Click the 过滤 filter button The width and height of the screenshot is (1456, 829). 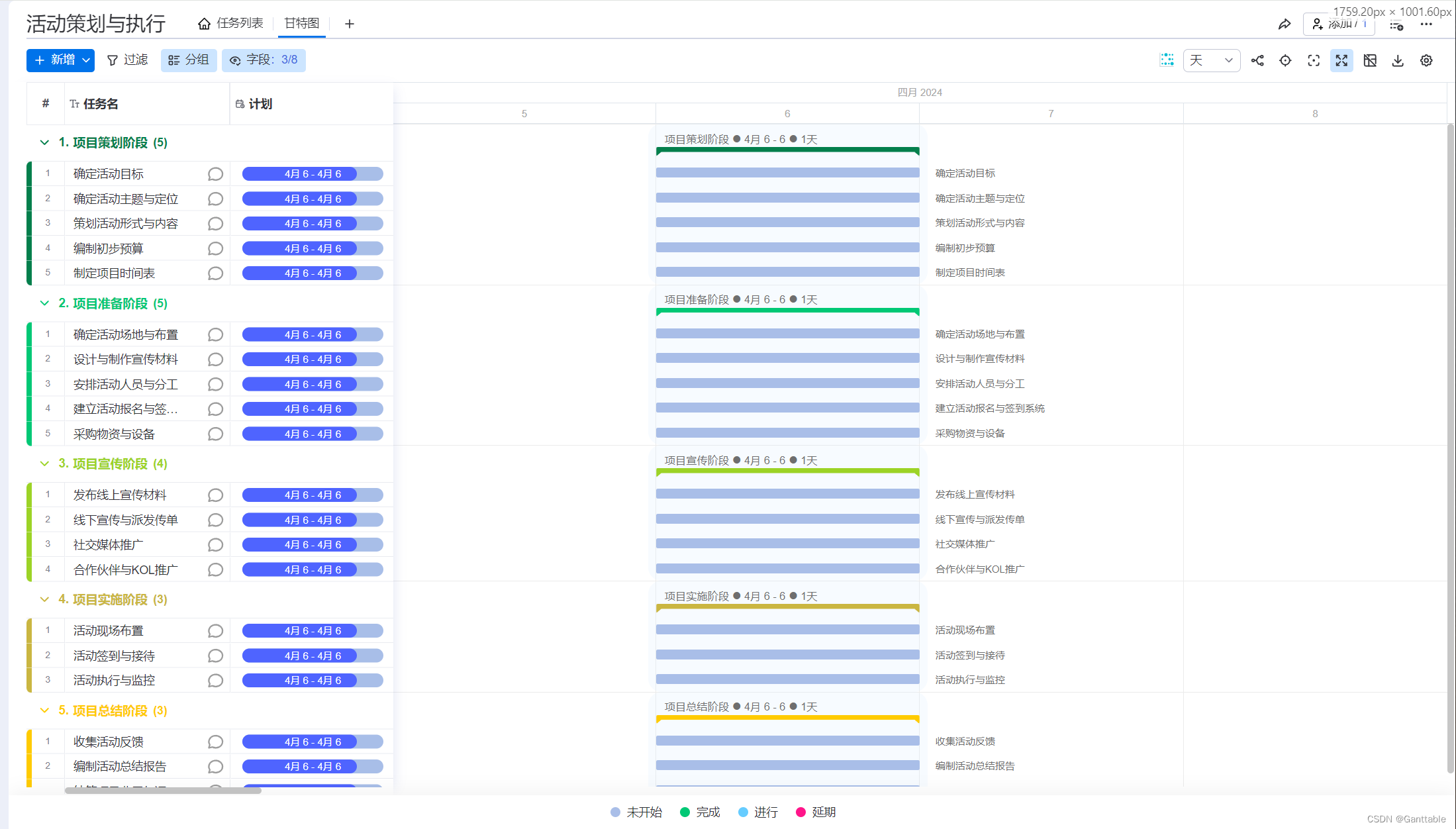coord(127,60)
